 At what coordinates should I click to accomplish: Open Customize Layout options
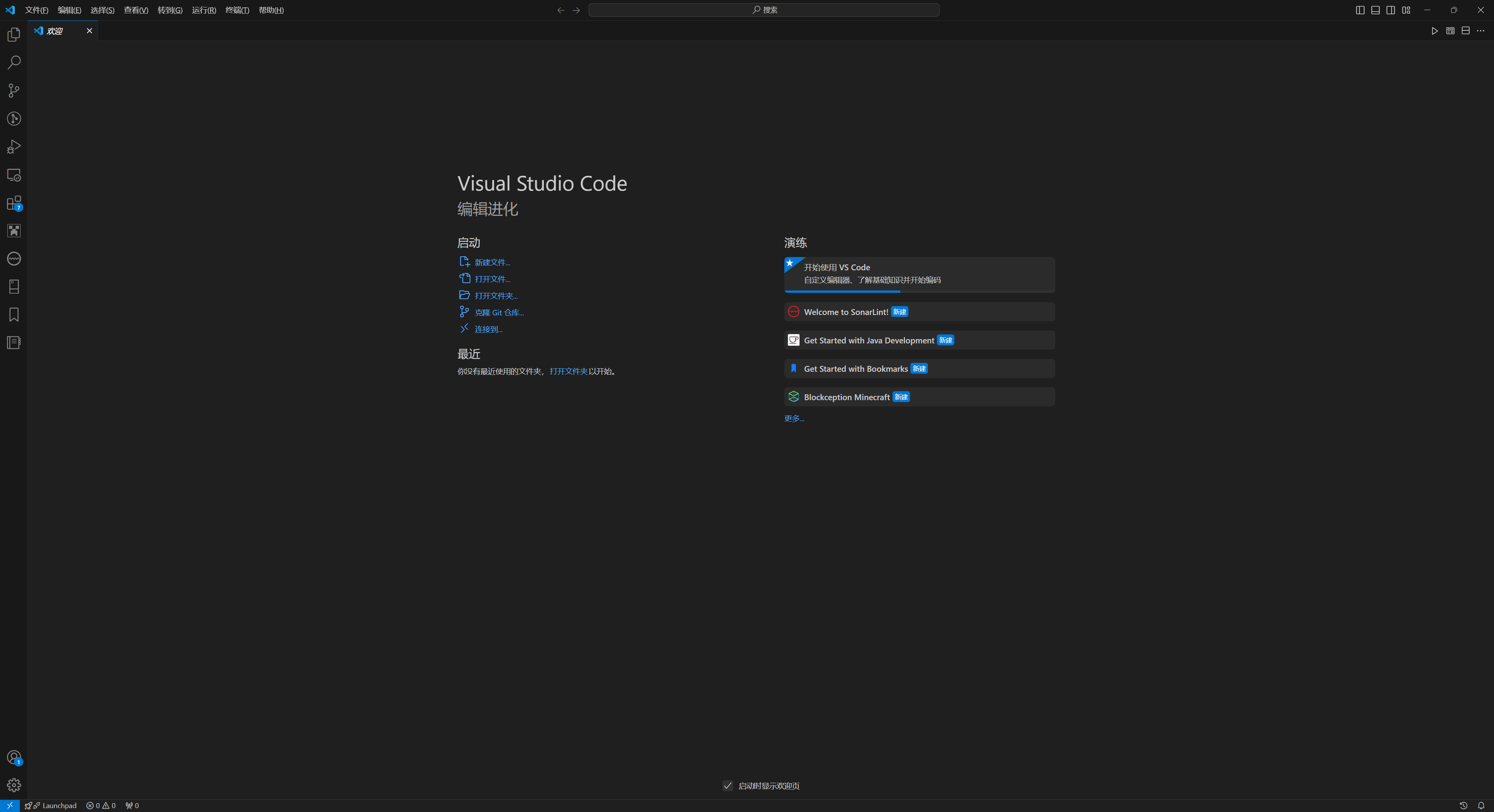(x=1406, y=10)
